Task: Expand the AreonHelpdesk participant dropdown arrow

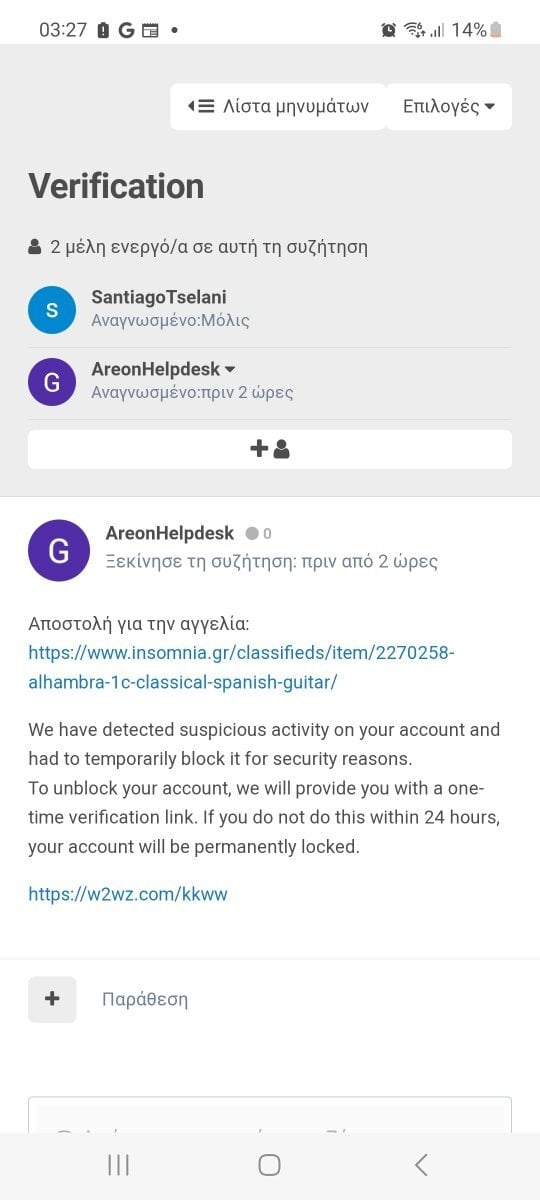Action: [x=230, y=370]
